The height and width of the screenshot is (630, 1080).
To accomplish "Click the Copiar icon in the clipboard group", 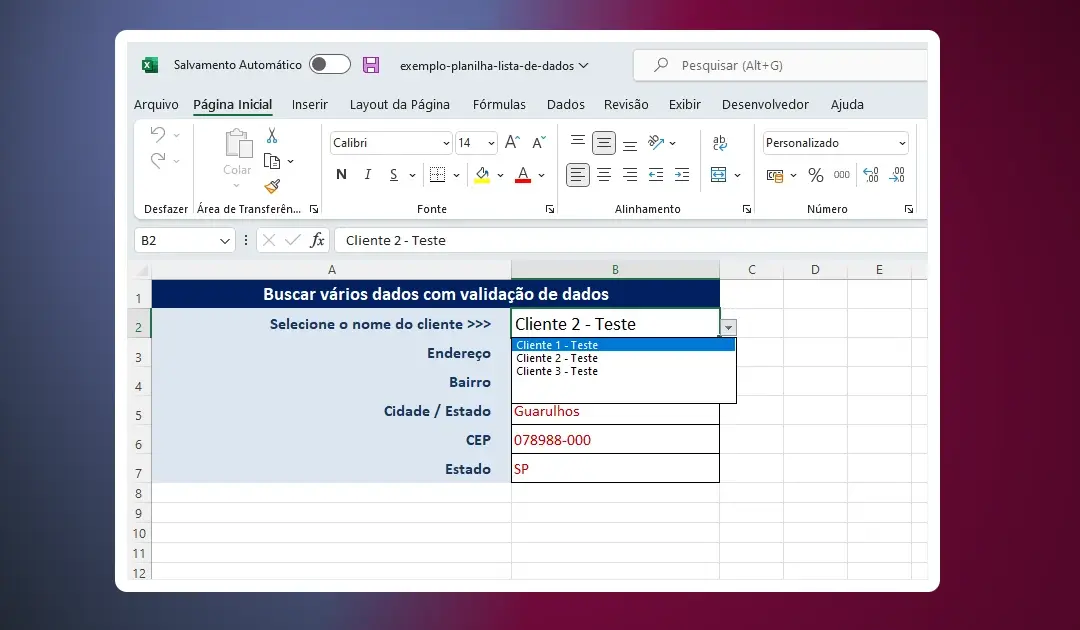I will pyautogui.click(x=272, y=162).
